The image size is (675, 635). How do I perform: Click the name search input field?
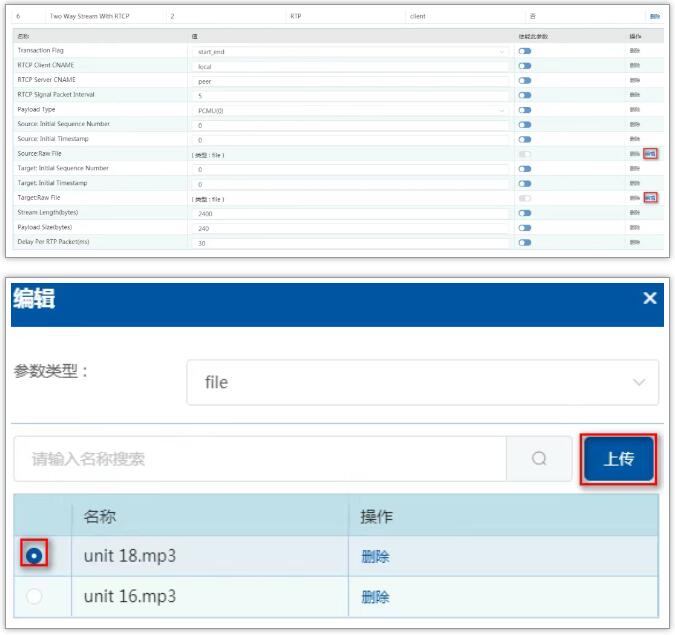[260, 459]
